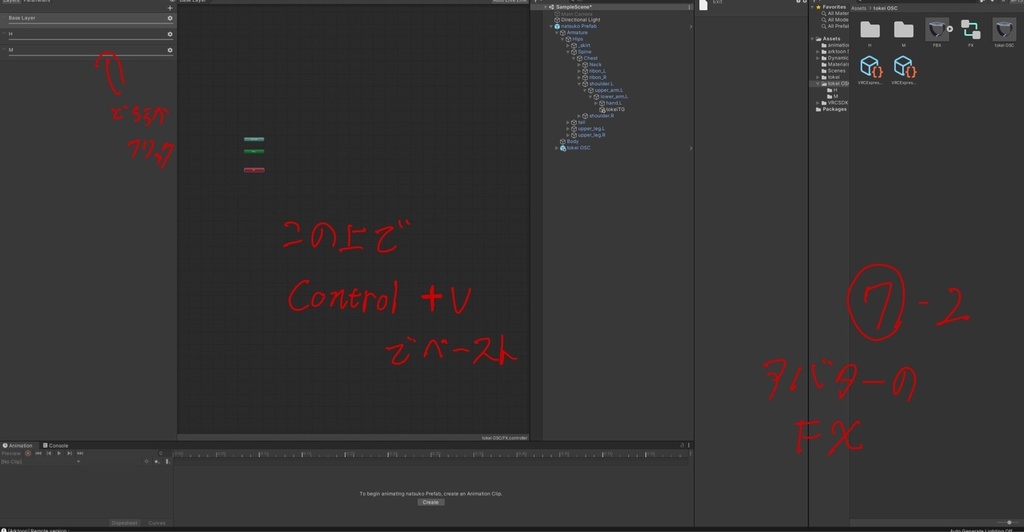Open settings gear of M layer

point(170,50)
